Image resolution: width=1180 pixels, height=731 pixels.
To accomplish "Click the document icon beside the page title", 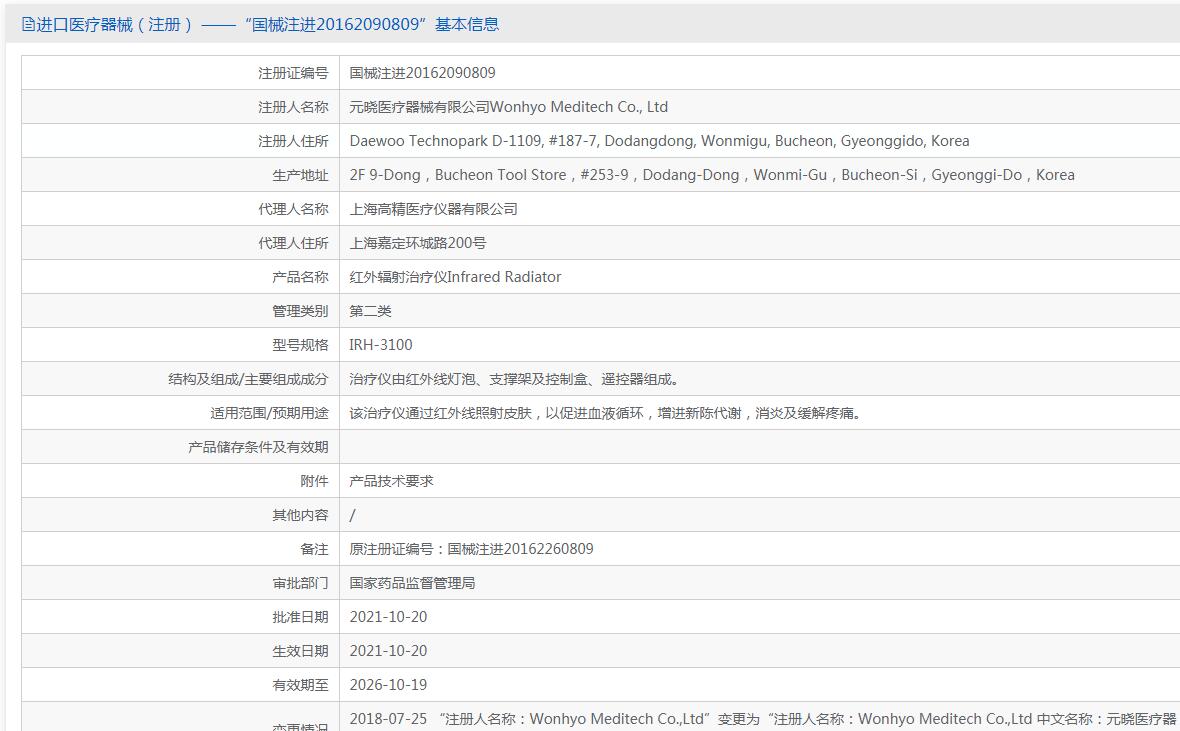I will coord(28,25).
